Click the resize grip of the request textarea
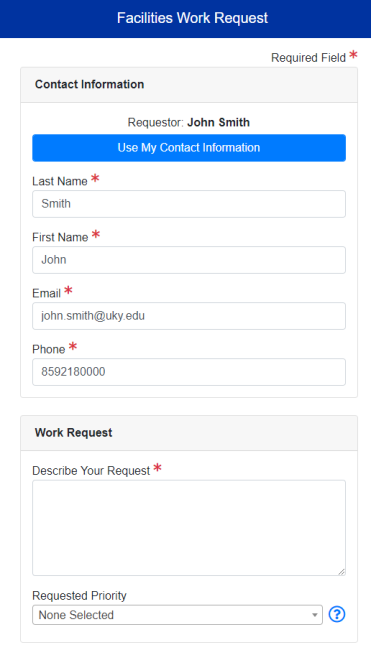 click(341, 571)
